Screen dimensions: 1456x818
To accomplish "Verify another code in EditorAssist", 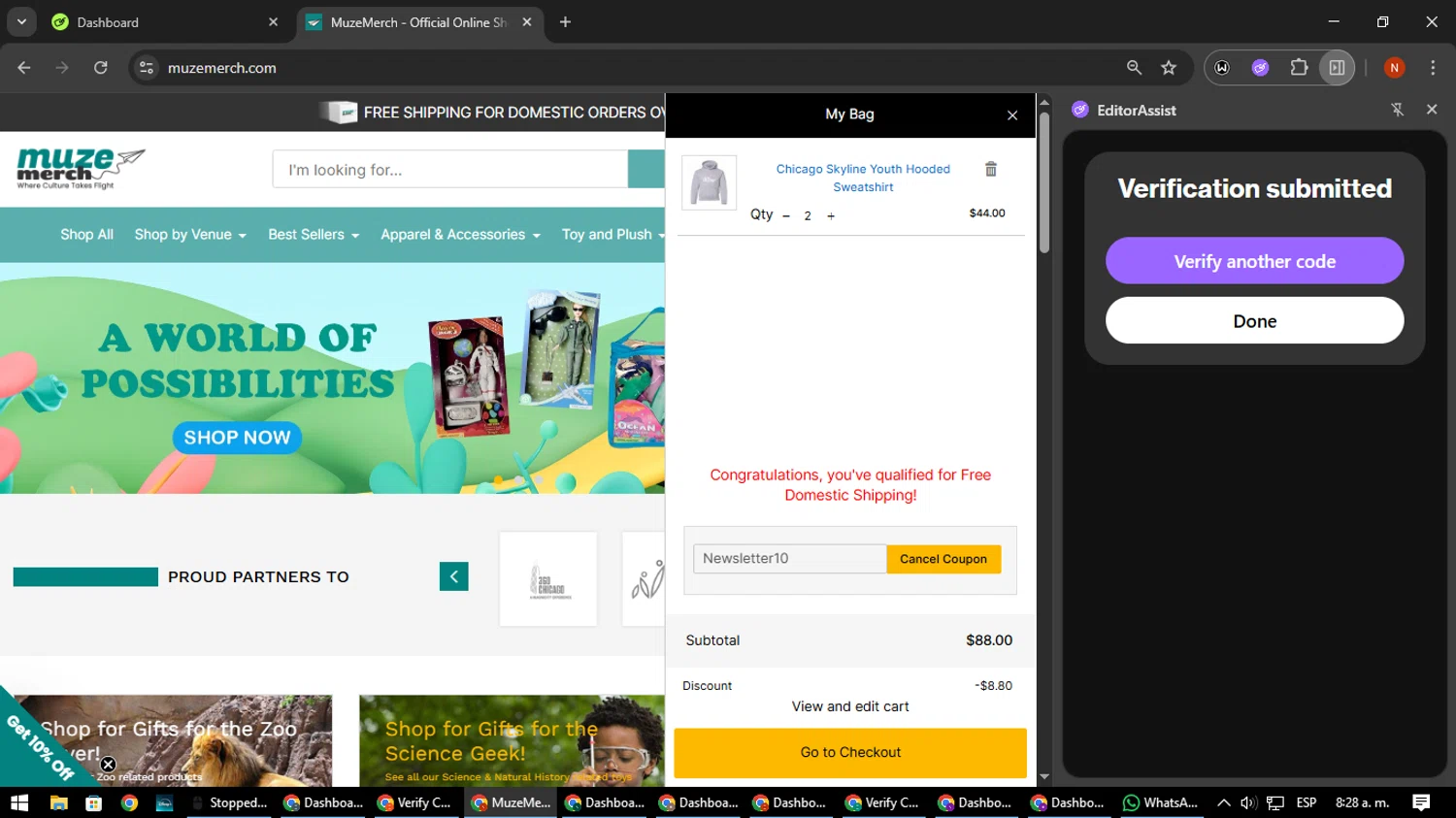I will pos(1254,261).
